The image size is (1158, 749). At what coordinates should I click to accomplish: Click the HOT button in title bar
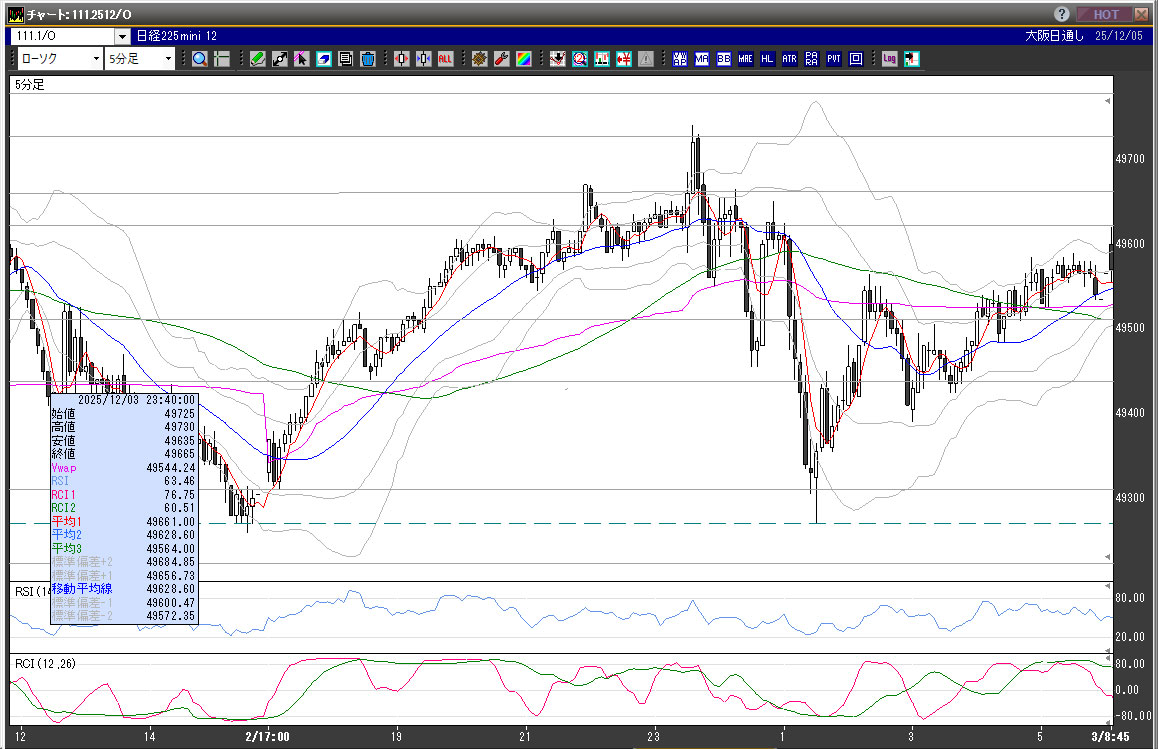tap(1105, 14)
